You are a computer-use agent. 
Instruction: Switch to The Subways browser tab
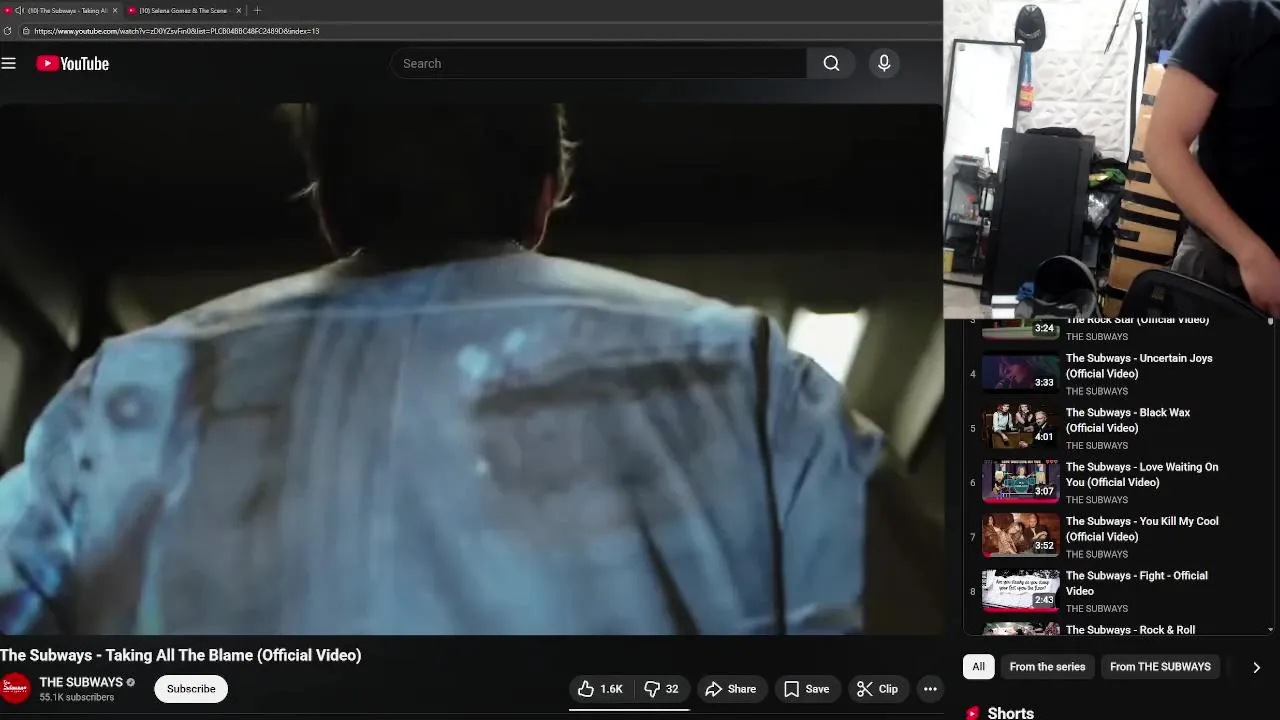(x=62, y=10)
